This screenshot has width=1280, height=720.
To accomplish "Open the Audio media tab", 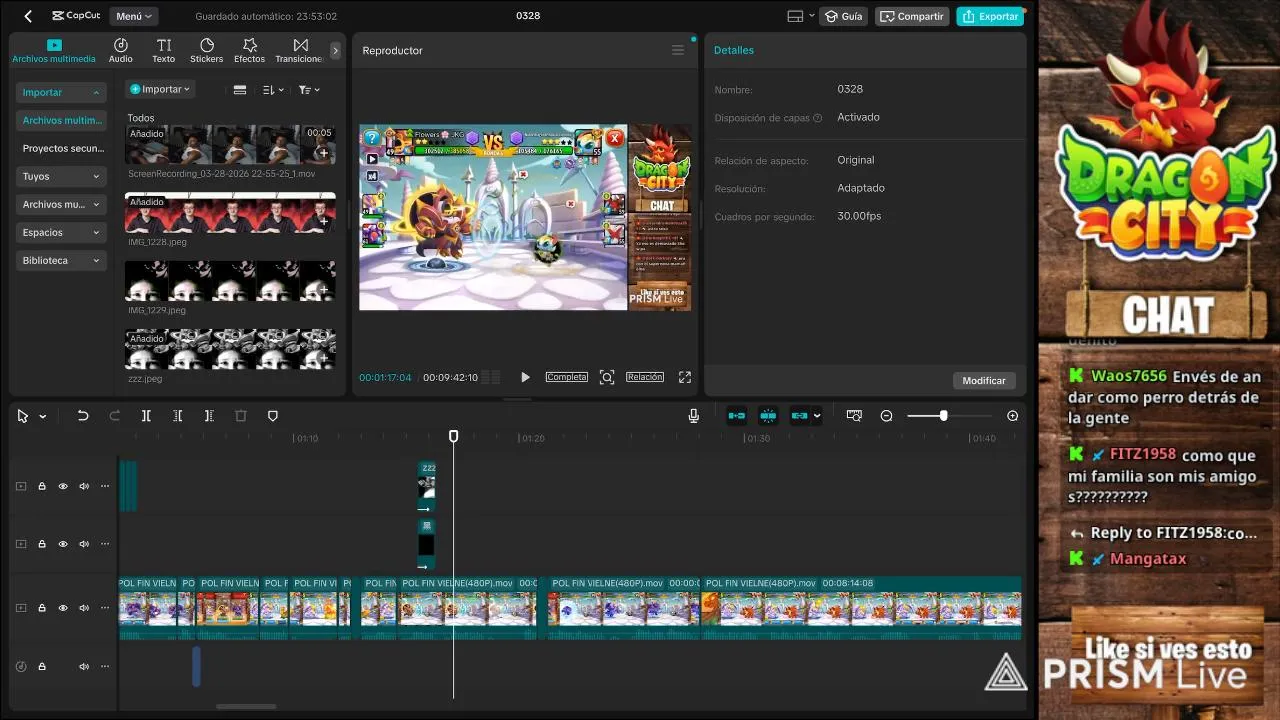I will tap(121, 51).
